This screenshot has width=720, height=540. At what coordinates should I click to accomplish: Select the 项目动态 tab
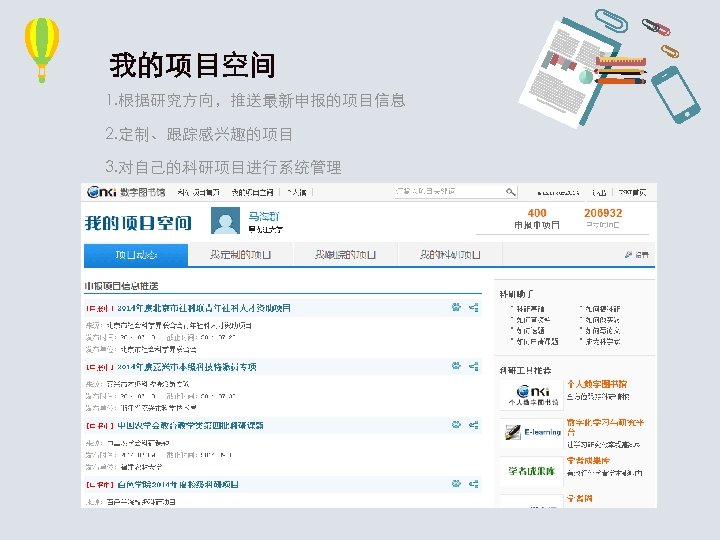pyautogui.click(x=136, y=255)
